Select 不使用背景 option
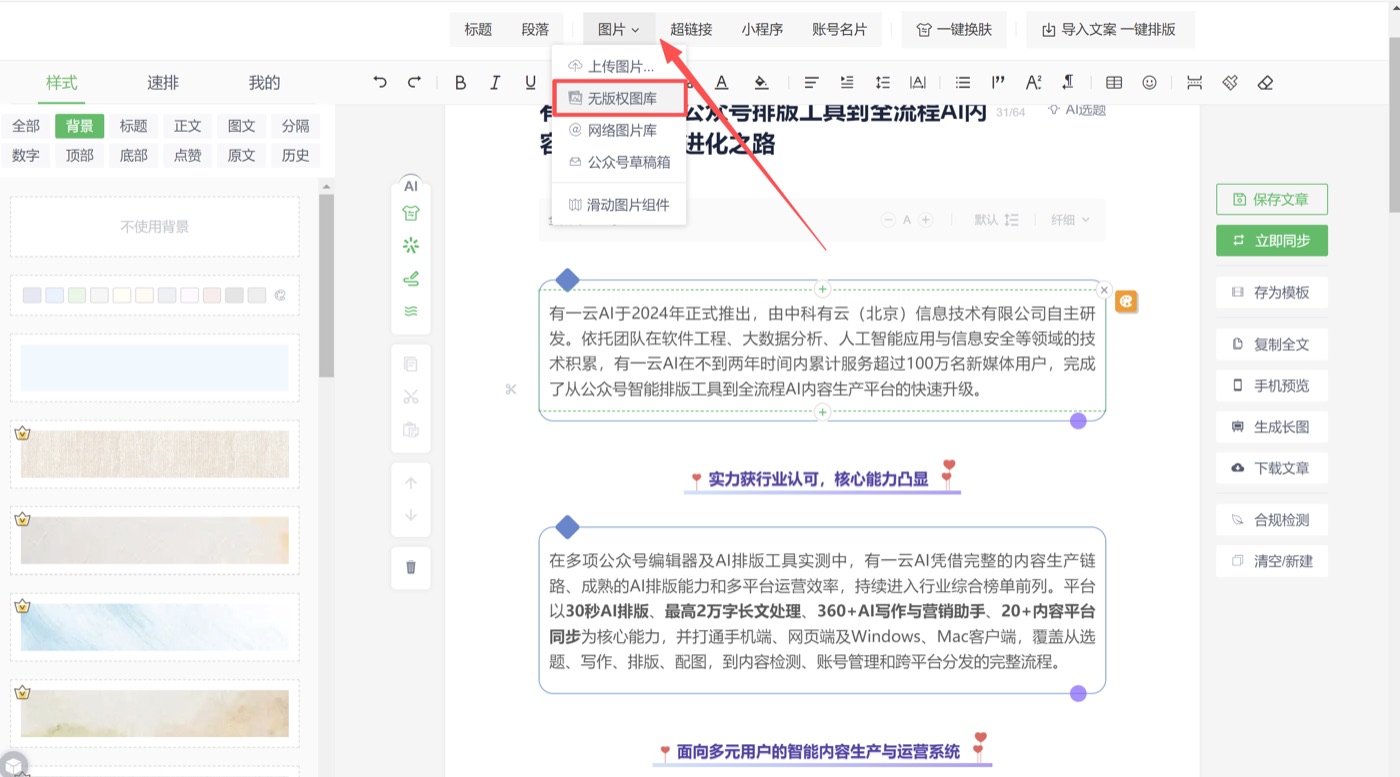The width and height of the screenshot is (1400, 777). click(x=155, y=227)
